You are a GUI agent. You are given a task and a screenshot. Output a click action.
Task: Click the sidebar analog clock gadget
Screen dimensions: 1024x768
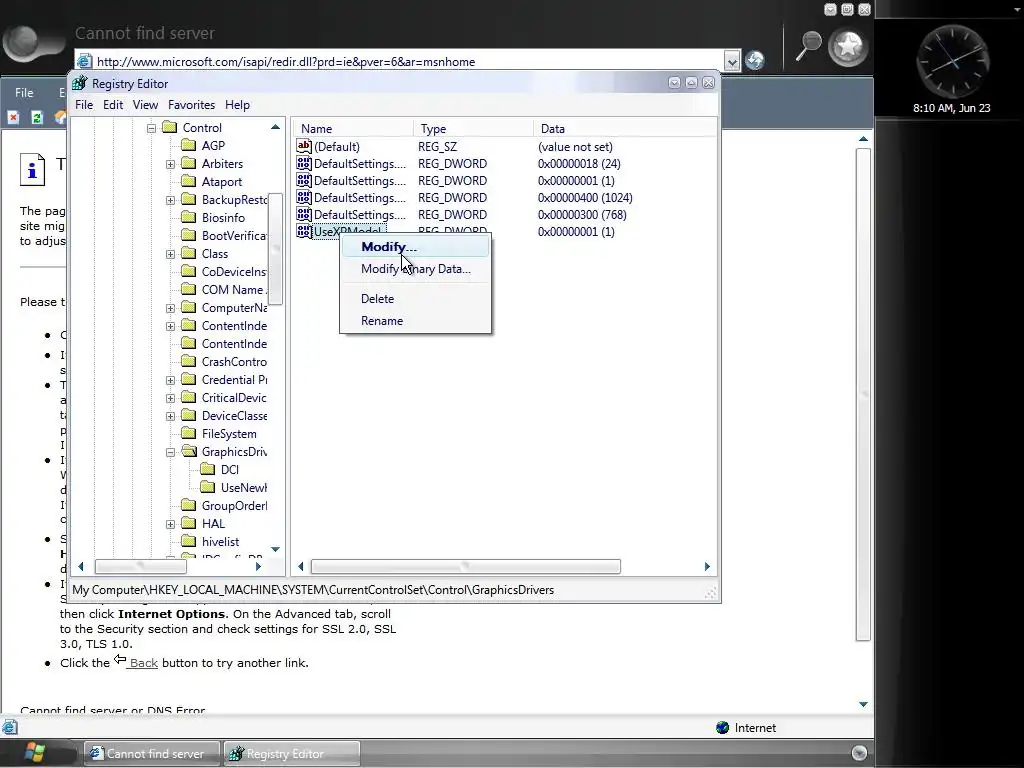point(952,63)
